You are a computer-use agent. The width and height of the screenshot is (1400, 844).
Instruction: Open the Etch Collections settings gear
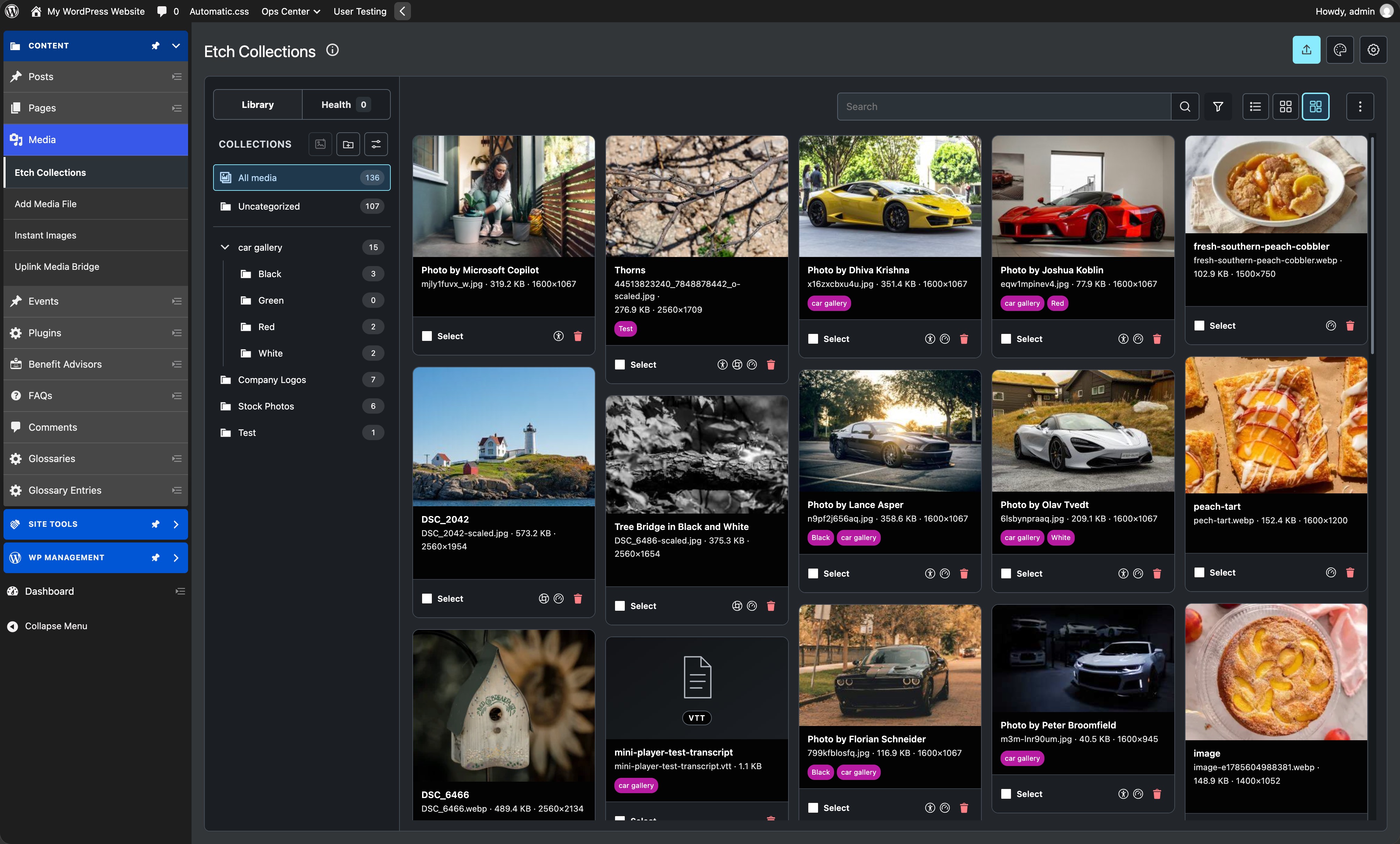click(x=1373, y=50)
